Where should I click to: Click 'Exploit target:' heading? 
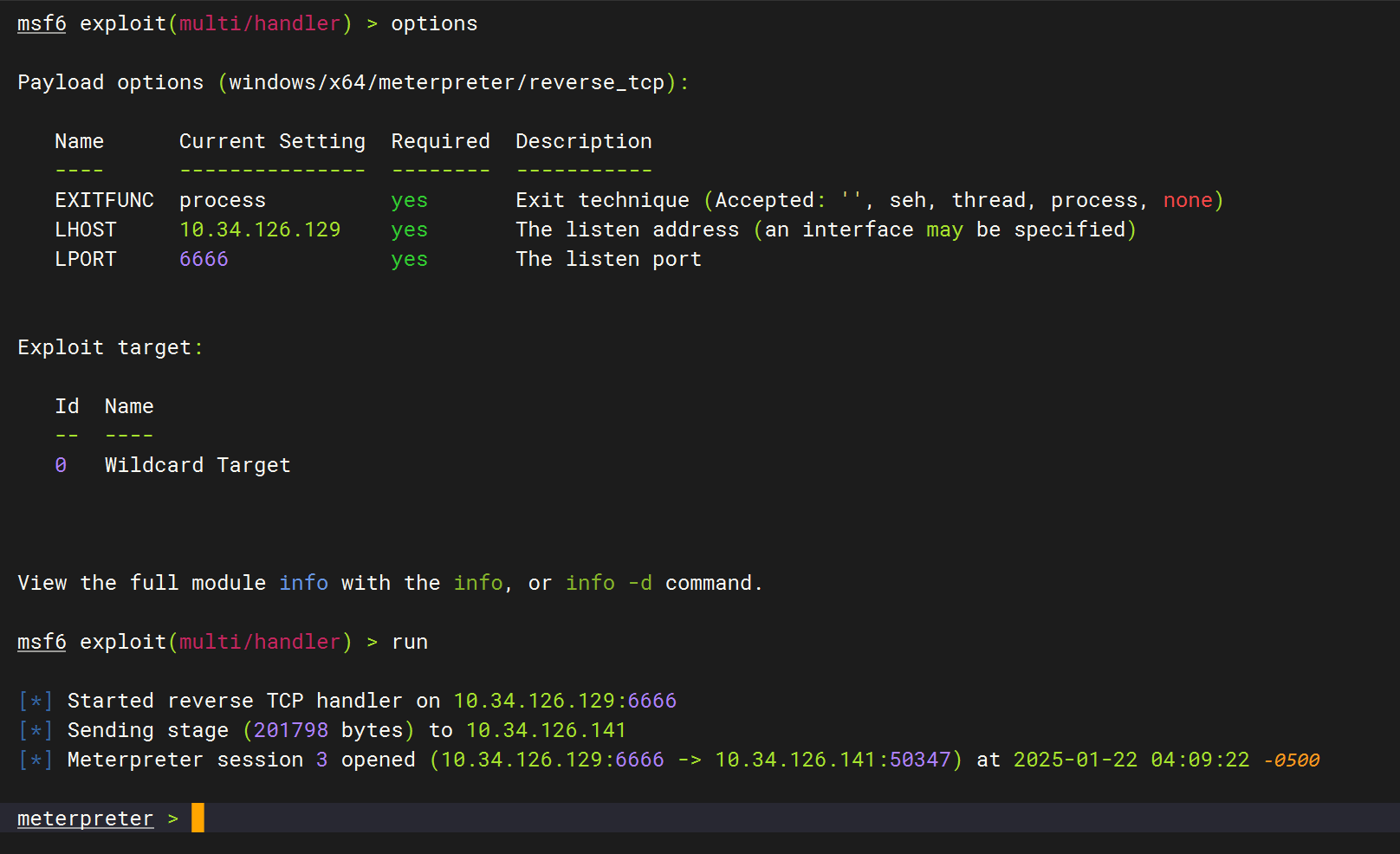click(x=111, y=347)
